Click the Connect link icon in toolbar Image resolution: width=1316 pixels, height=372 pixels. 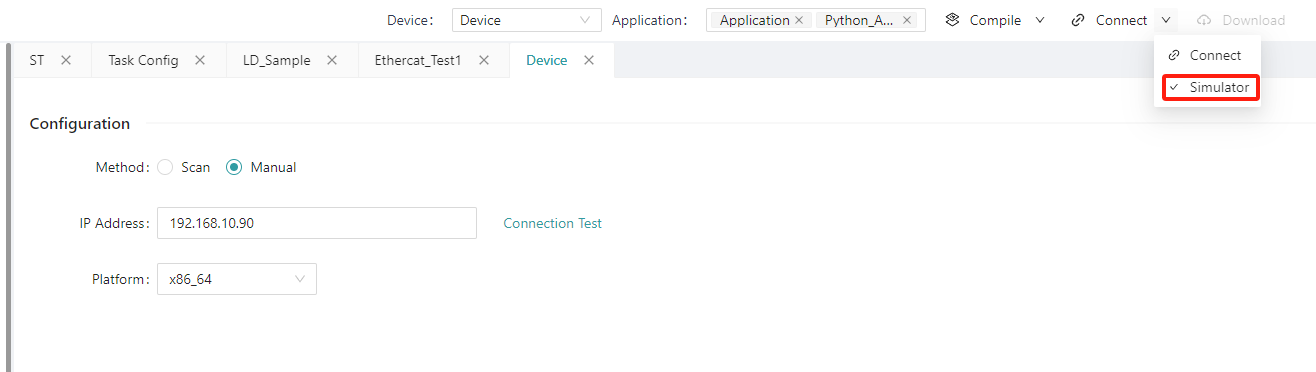[x=1078, y=20]
